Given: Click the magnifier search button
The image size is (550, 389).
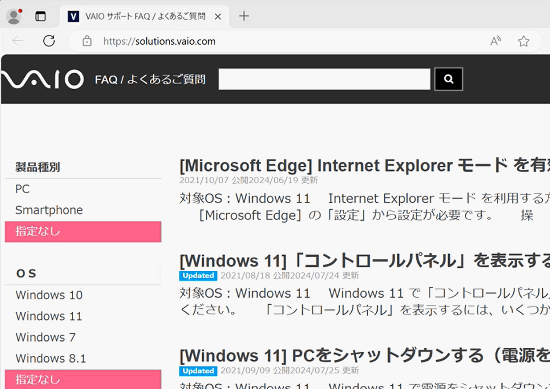Looking at the screenshot, I should click(449, 79).
